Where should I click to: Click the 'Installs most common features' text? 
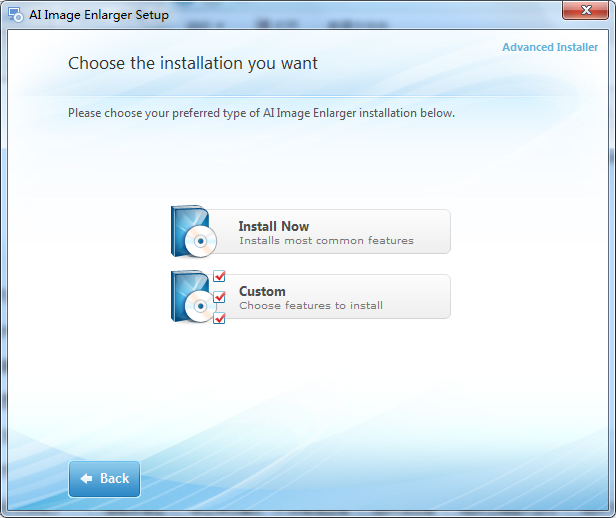click(326, 240)
